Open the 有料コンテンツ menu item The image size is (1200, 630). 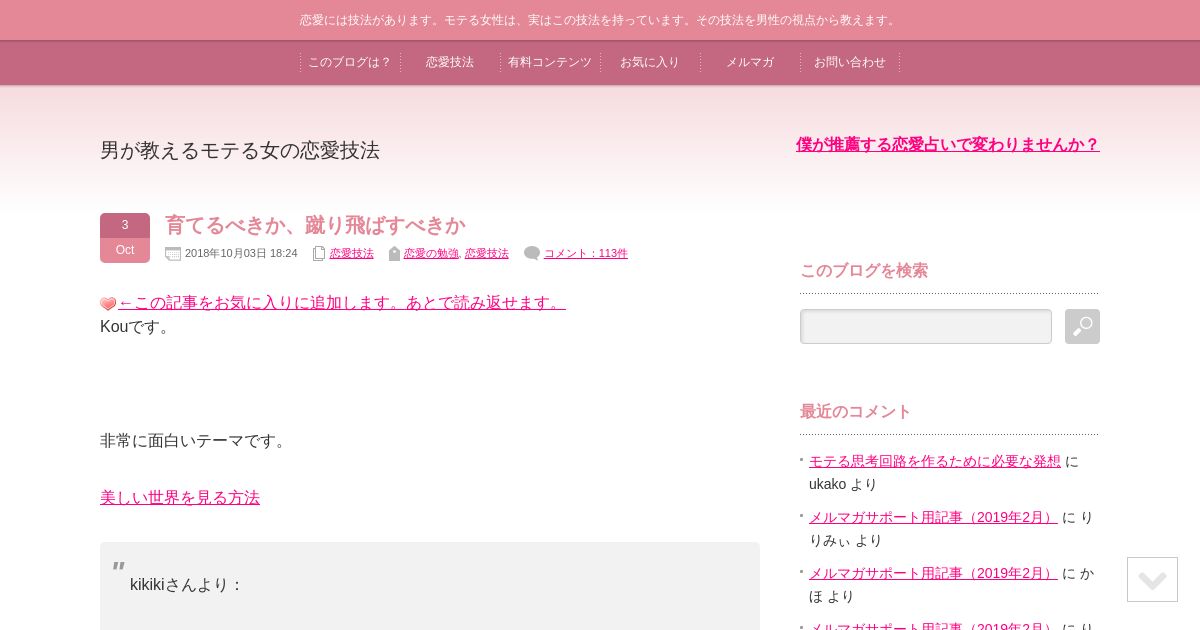[x=550, y=62]
